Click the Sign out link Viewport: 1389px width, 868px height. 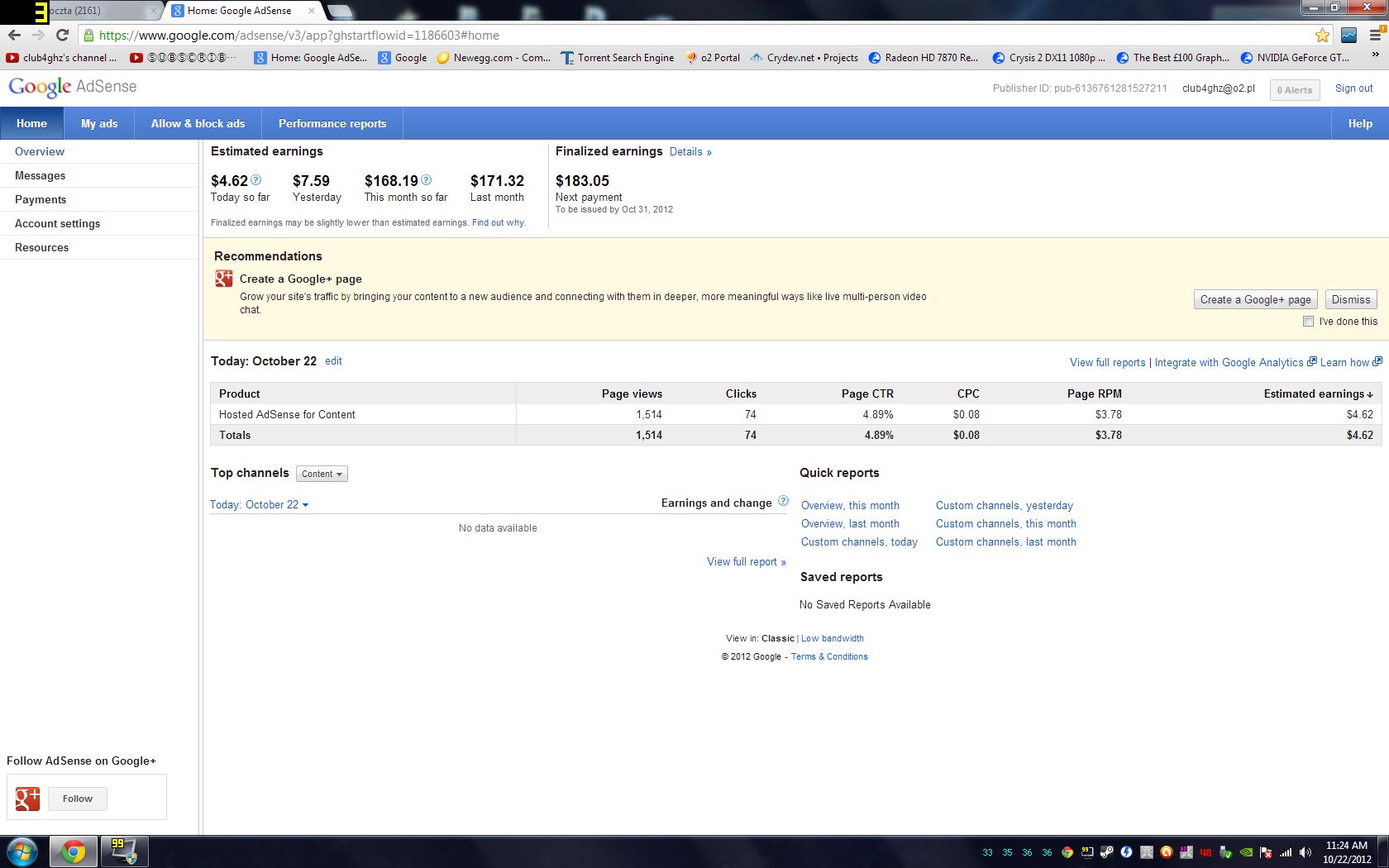(1353, 88)
